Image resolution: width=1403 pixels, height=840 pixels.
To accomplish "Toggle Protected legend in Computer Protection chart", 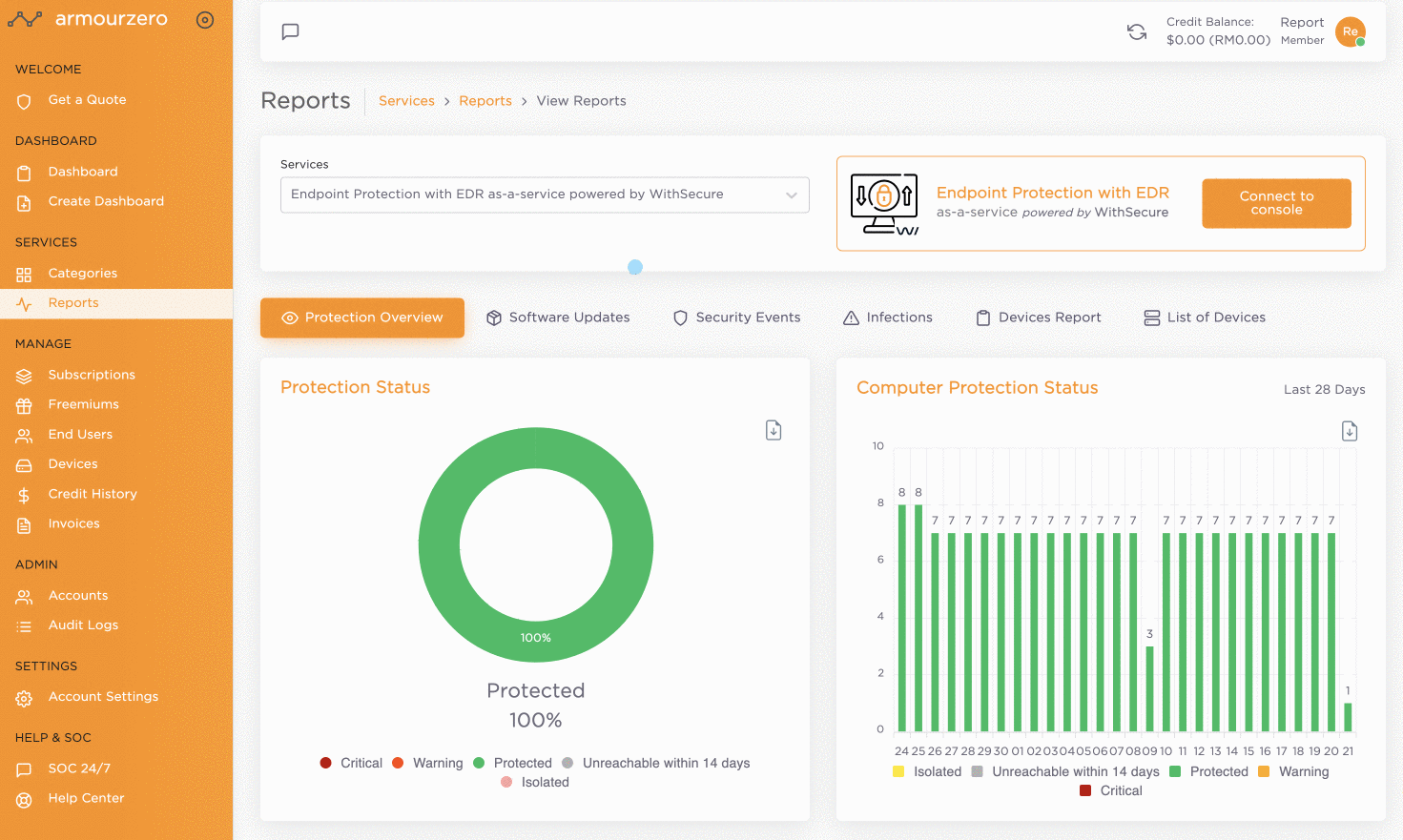I will click(1208, 771).
